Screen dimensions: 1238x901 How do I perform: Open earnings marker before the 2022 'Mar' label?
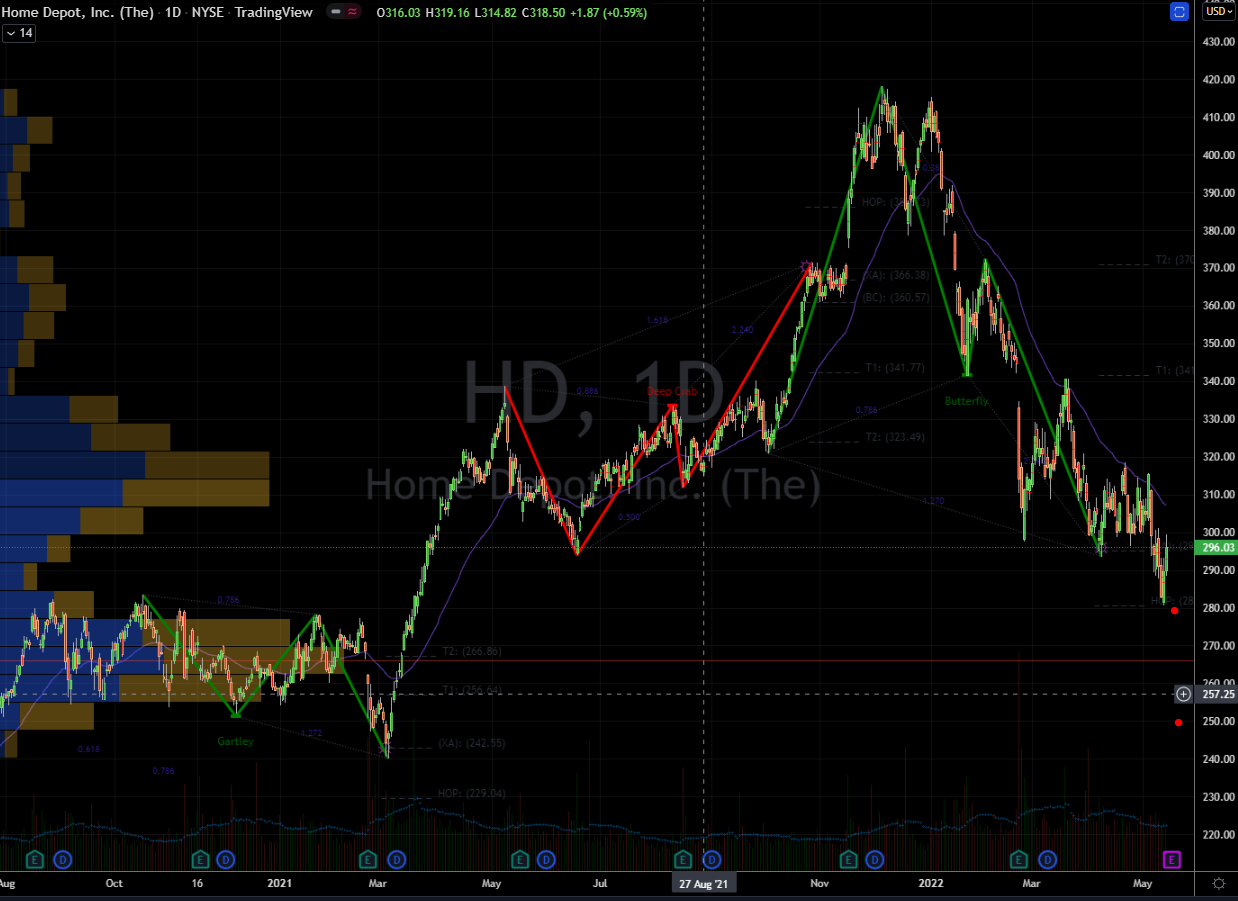1019,859
